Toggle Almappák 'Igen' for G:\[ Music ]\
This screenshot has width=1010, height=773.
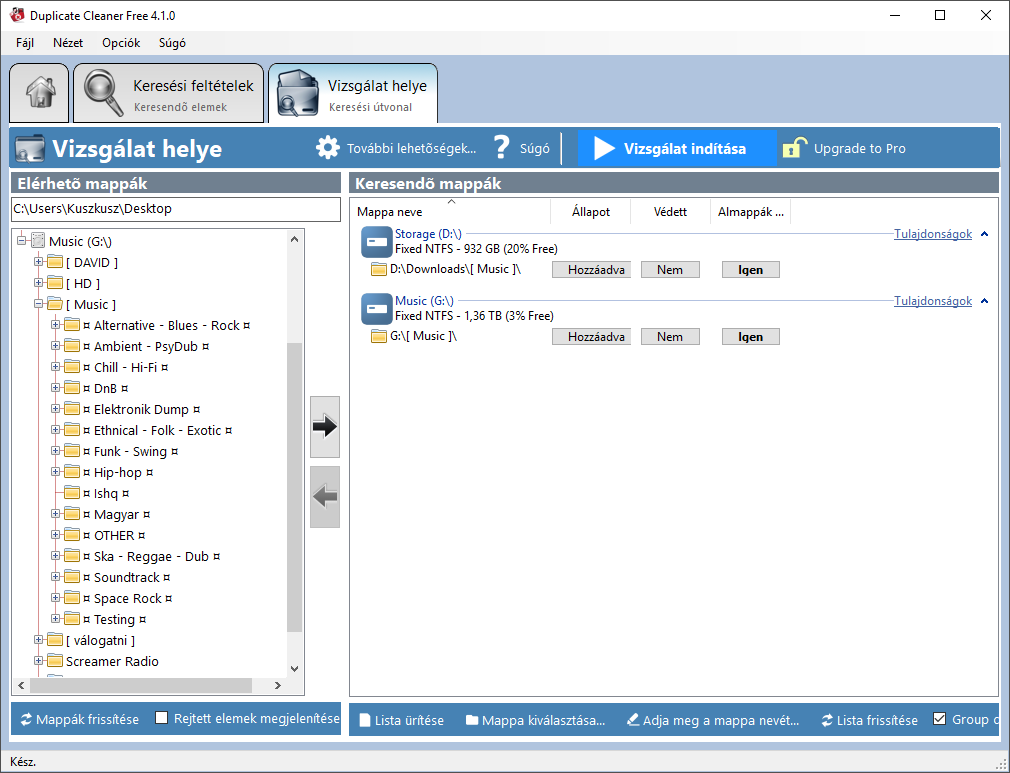pyautogui.click(x=750, y=337)
